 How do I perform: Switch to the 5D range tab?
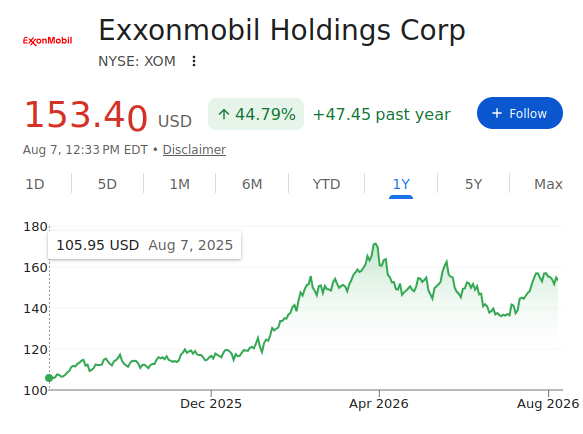[107, 184]
